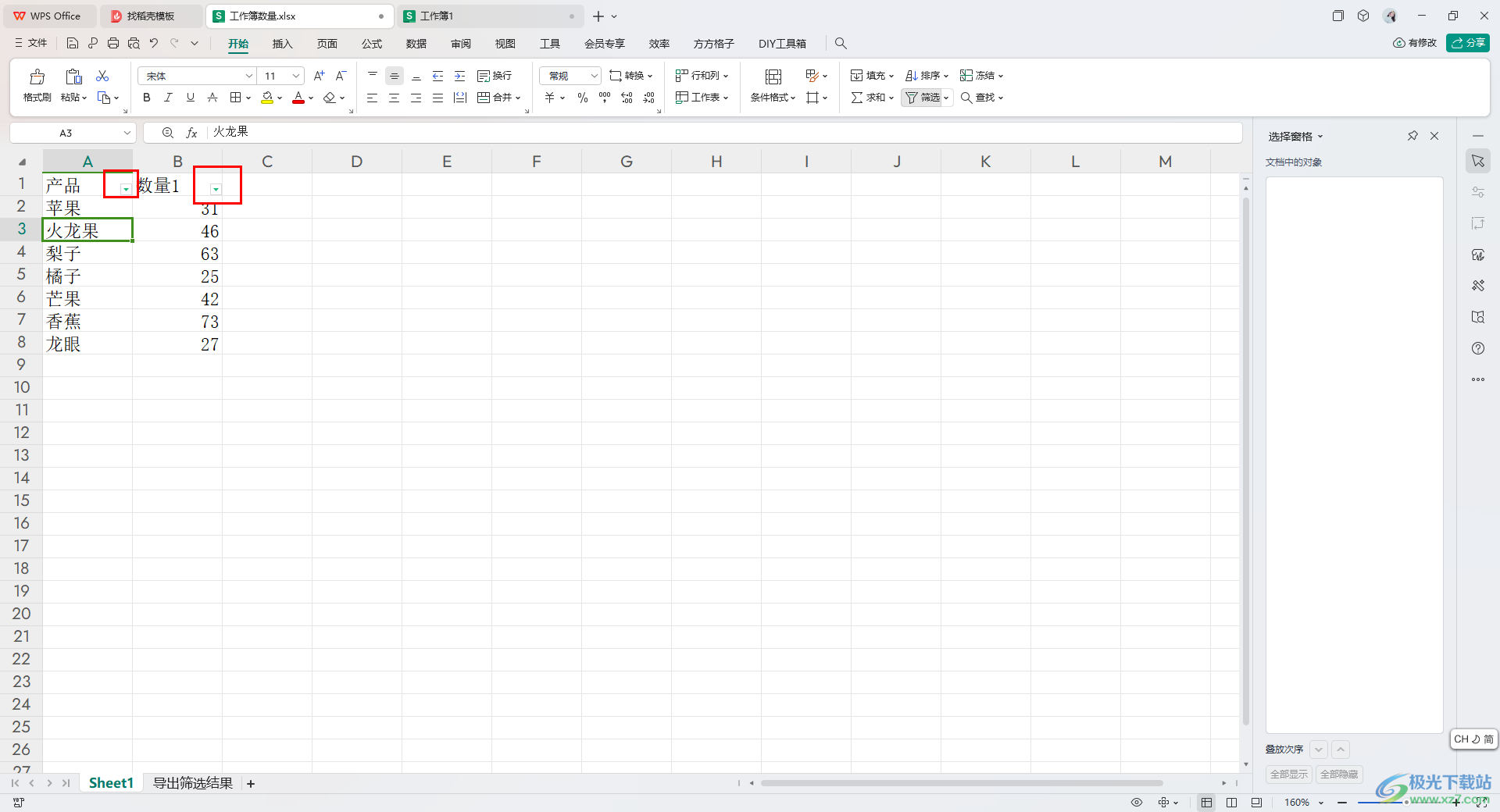
Task: Toggle middle vertical alignment
Action: [x=395, y=76]
